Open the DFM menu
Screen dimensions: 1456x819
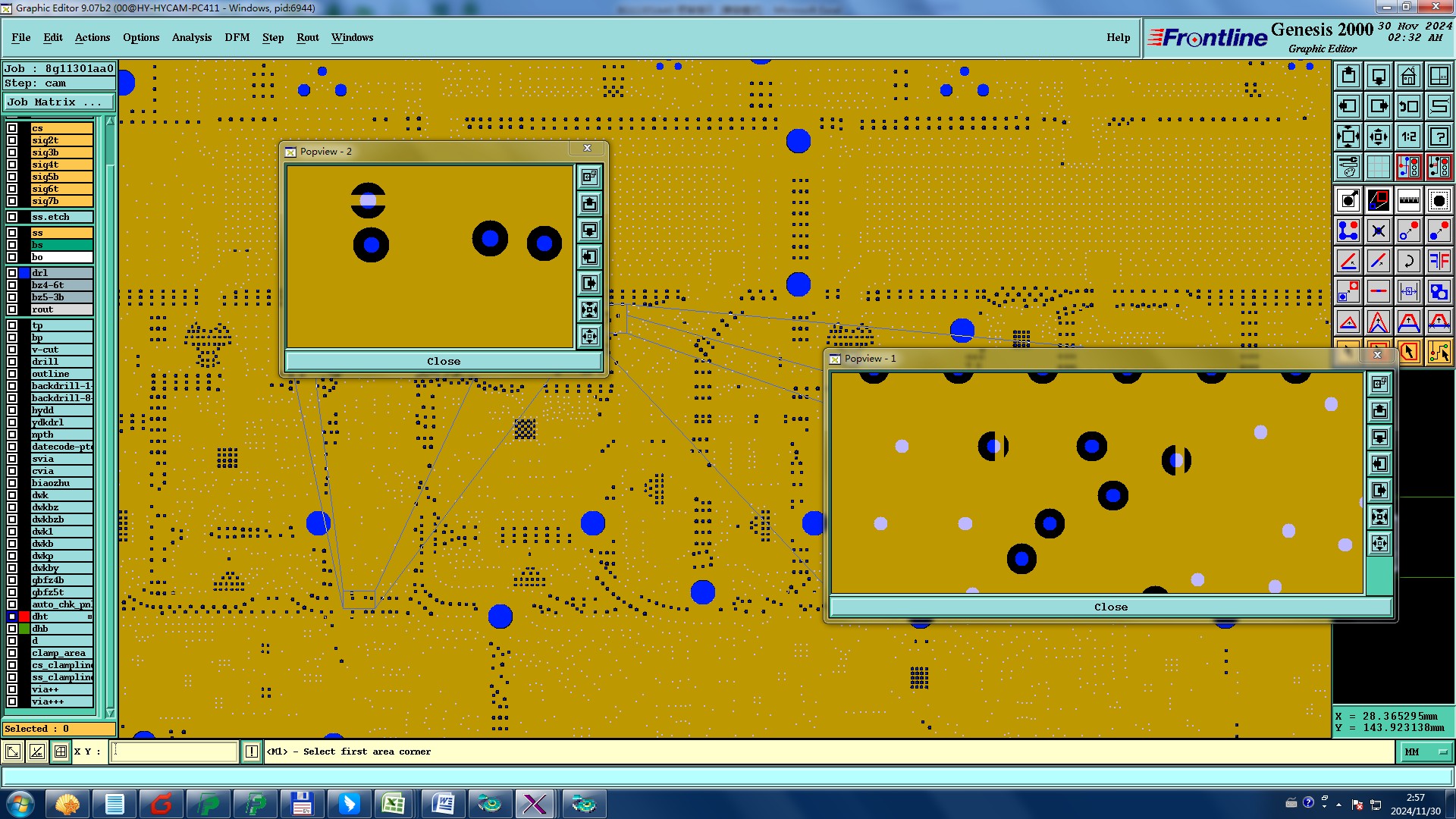pyautogui.click(x=237, y=37)
